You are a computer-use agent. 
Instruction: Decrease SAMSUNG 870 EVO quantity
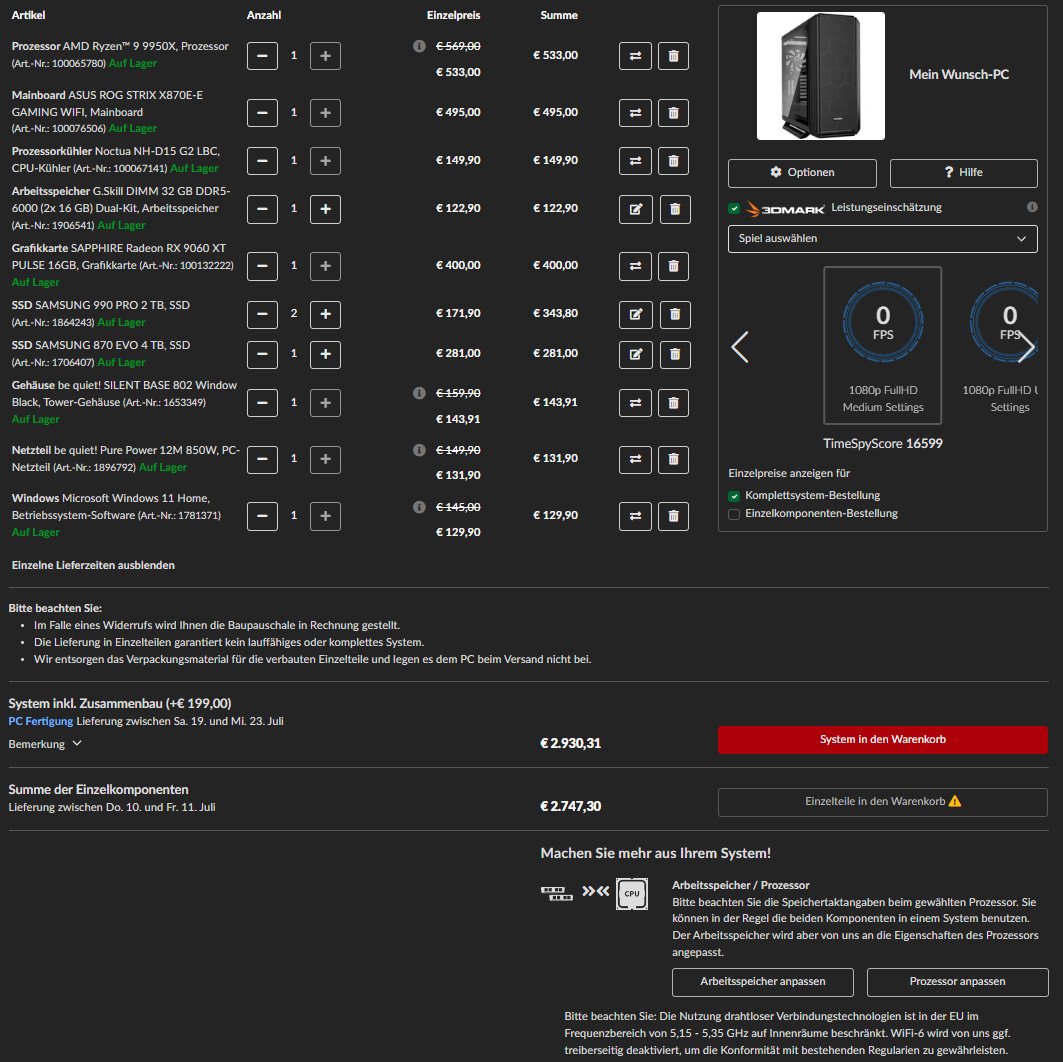[x=262, y=354]
